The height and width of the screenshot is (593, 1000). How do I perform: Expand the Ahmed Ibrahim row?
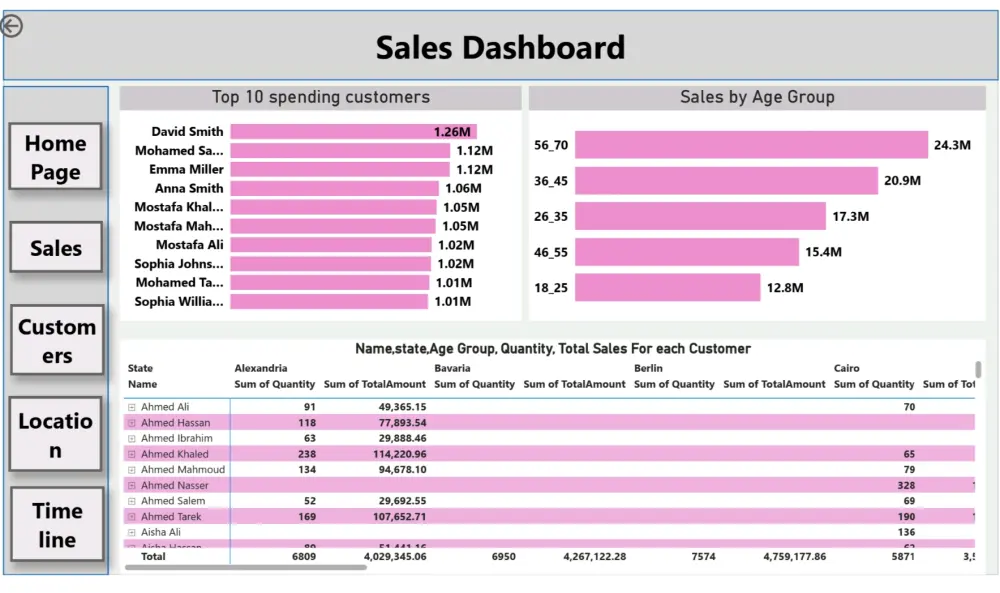click(131, 438)
